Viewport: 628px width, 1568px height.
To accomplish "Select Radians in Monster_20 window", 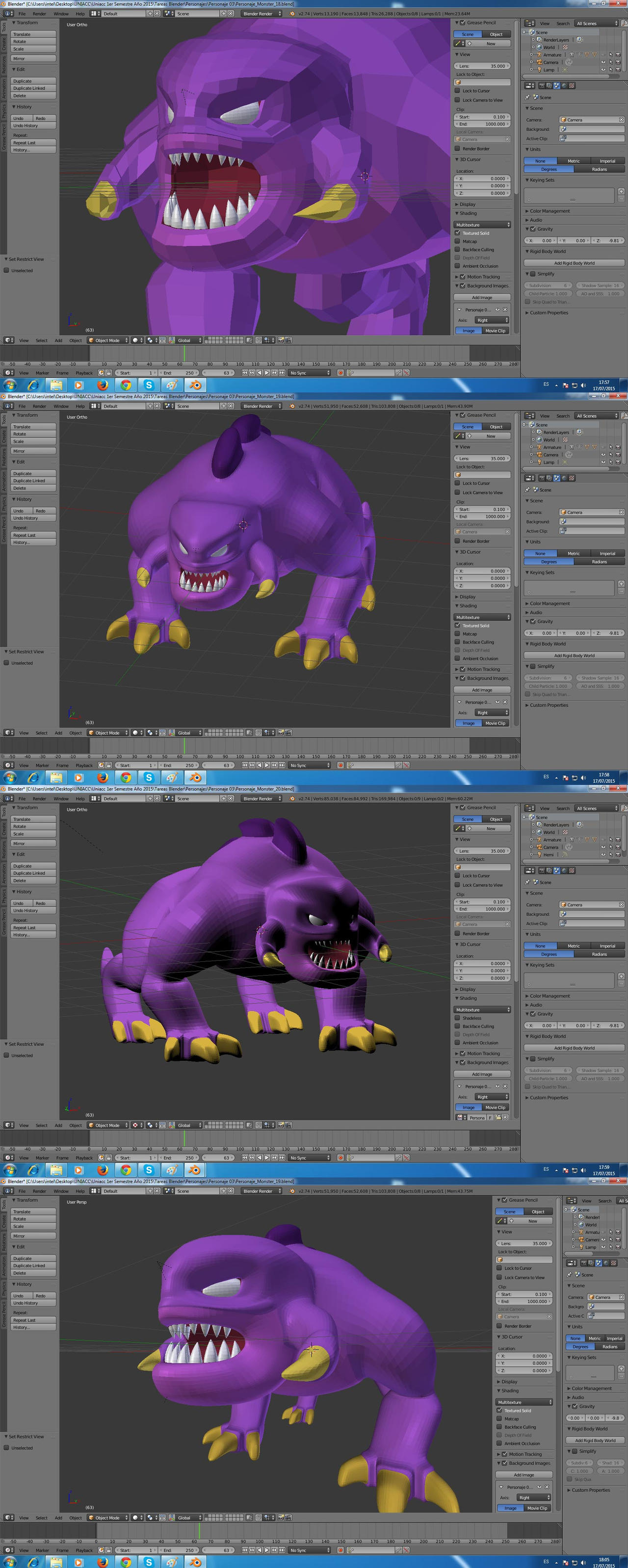I will tap(600, 954).
